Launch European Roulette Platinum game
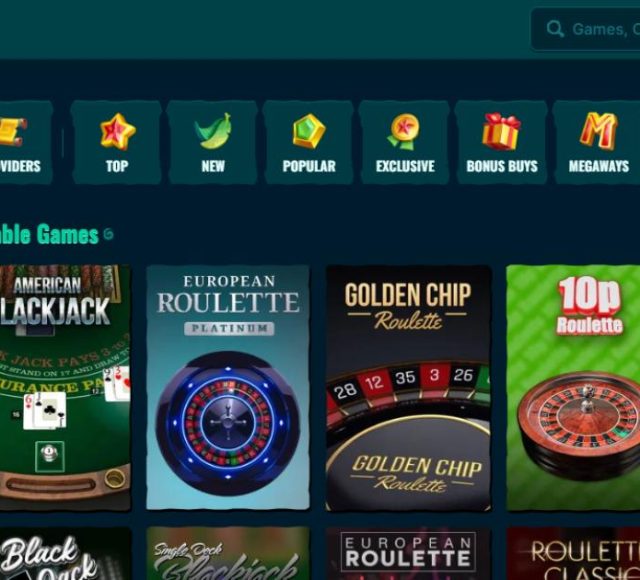 pos(228,387)
